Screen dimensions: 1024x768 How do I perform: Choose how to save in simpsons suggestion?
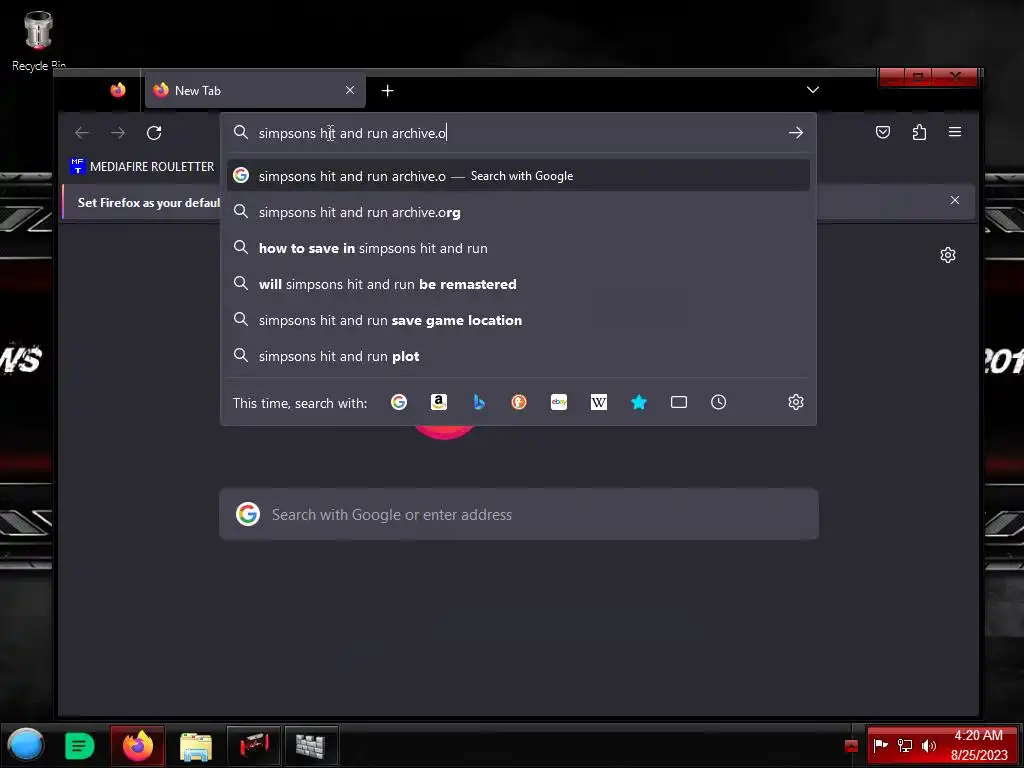518,248
